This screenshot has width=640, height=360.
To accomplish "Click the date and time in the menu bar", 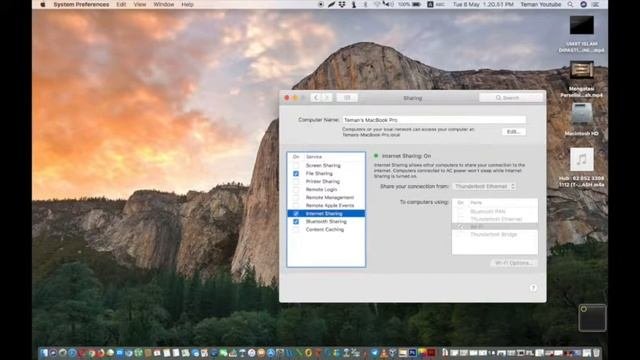I will [483, 4].
